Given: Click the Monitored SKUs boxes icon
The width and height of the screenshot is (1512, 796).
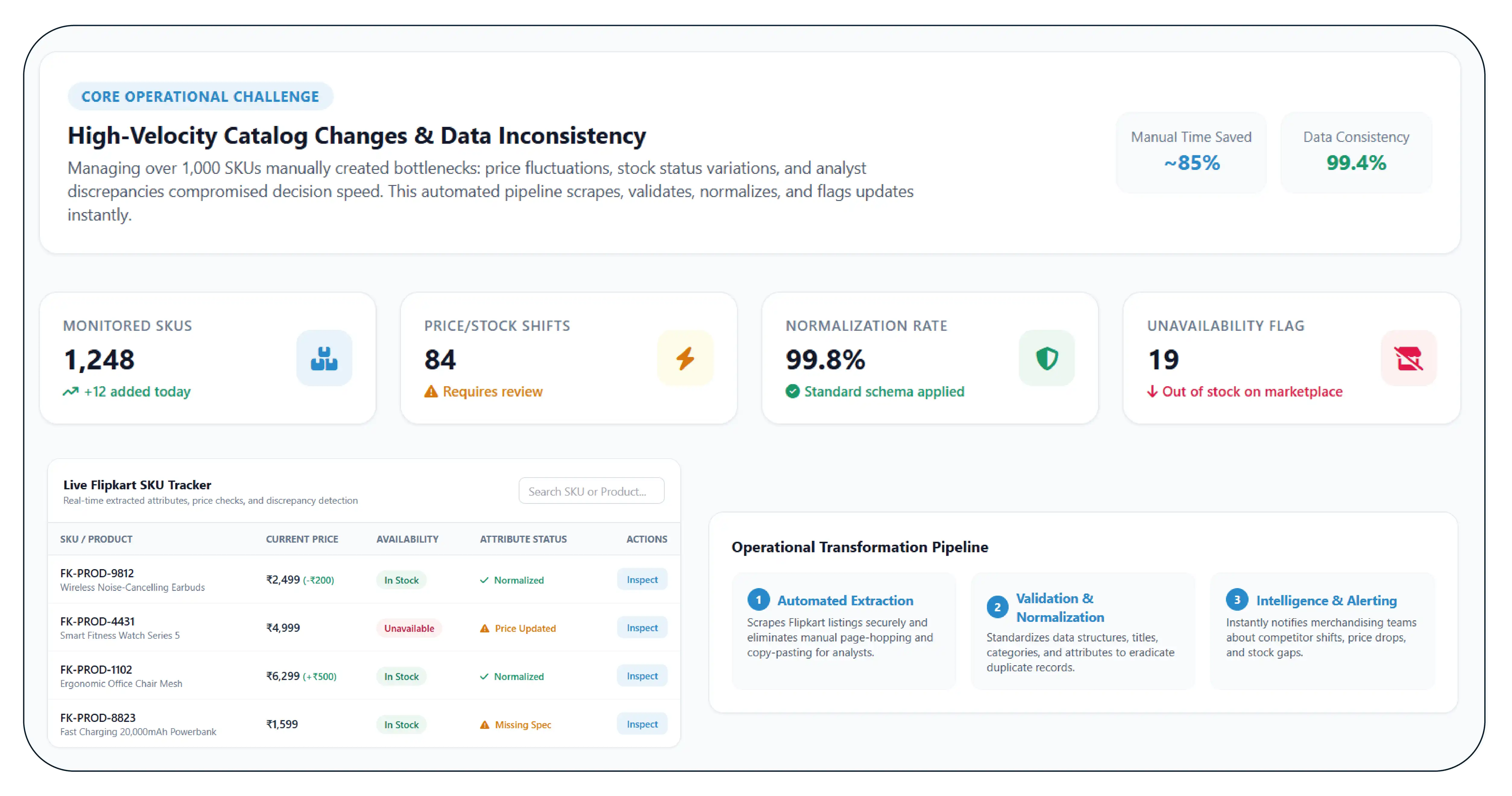Looking at the screenshot, I should tap(324, 359).
